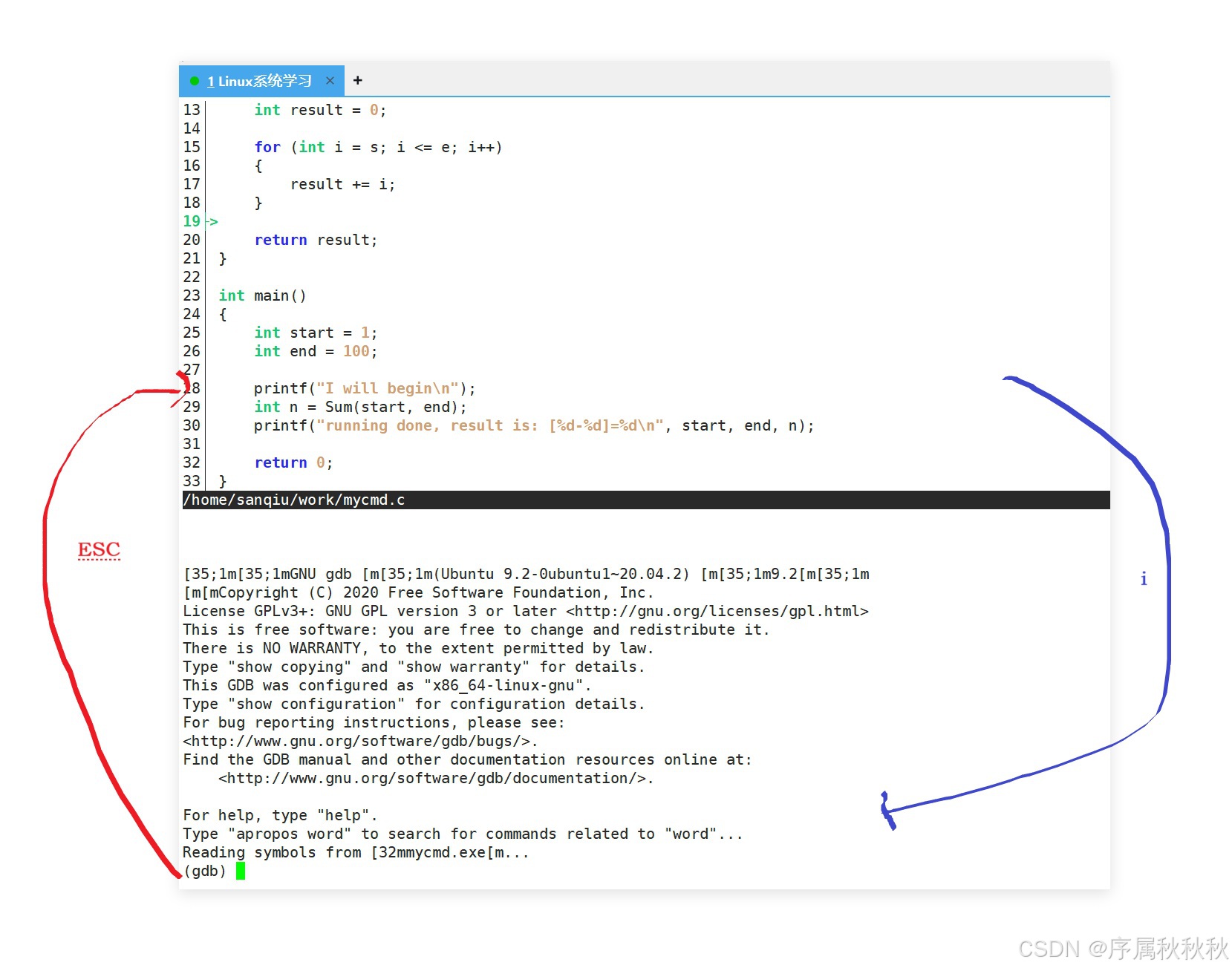Close the Linux系统学习 tab
1232x971 pixels.
coord(330,81)
